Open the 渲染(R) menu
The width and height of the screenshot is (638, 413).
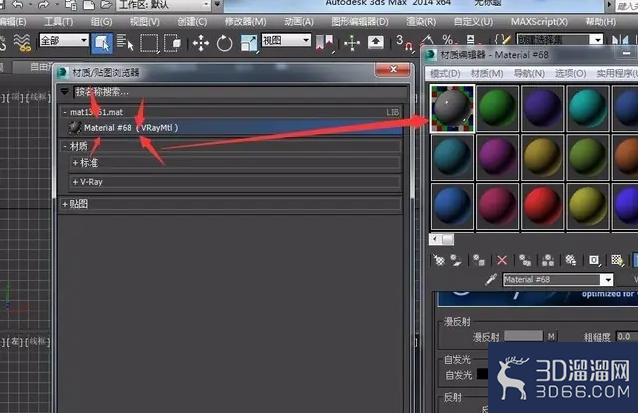coord(421,21)
